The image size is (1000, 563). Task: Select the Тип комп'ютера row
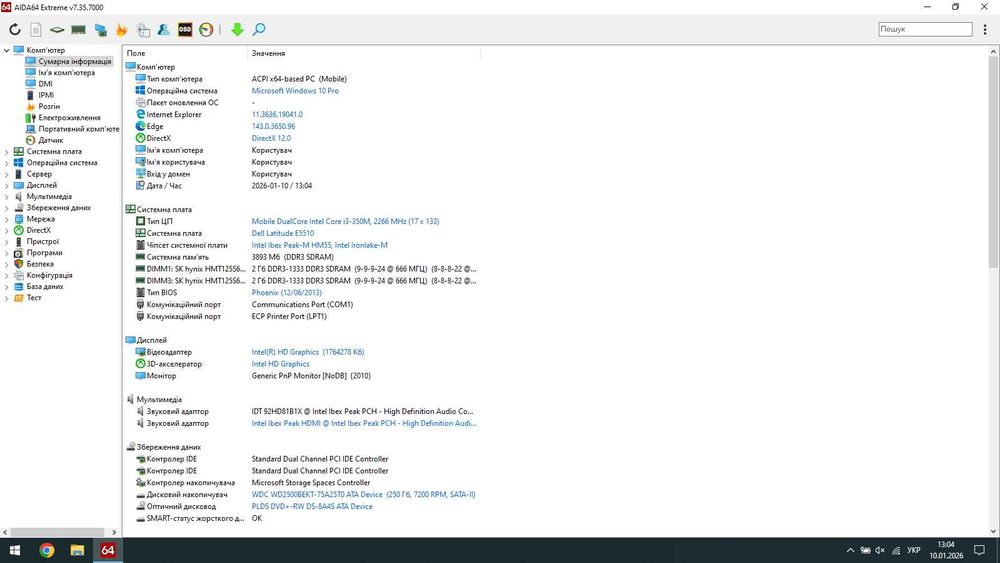(x=301, y=79)
